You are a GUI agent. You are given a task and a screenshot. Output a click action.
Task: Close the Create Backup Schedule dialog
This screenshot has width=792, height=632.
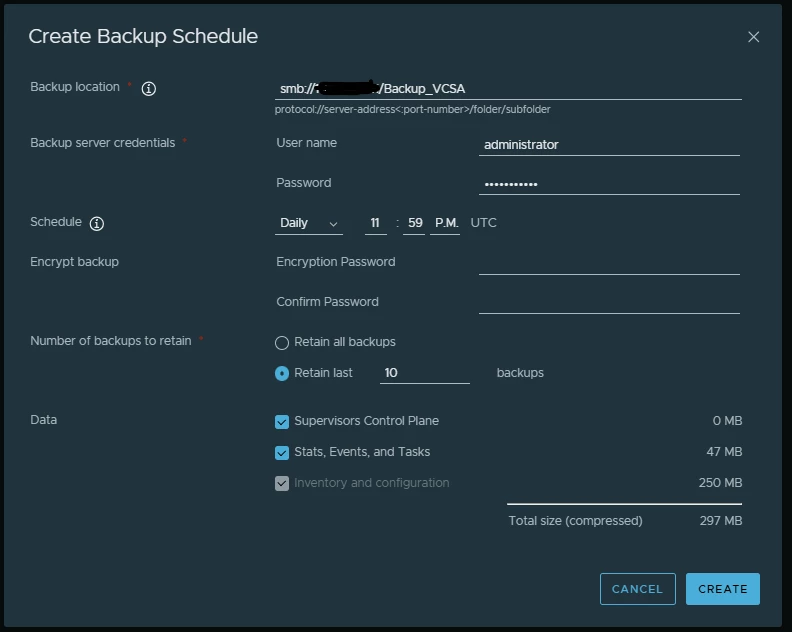pos(753,37)
